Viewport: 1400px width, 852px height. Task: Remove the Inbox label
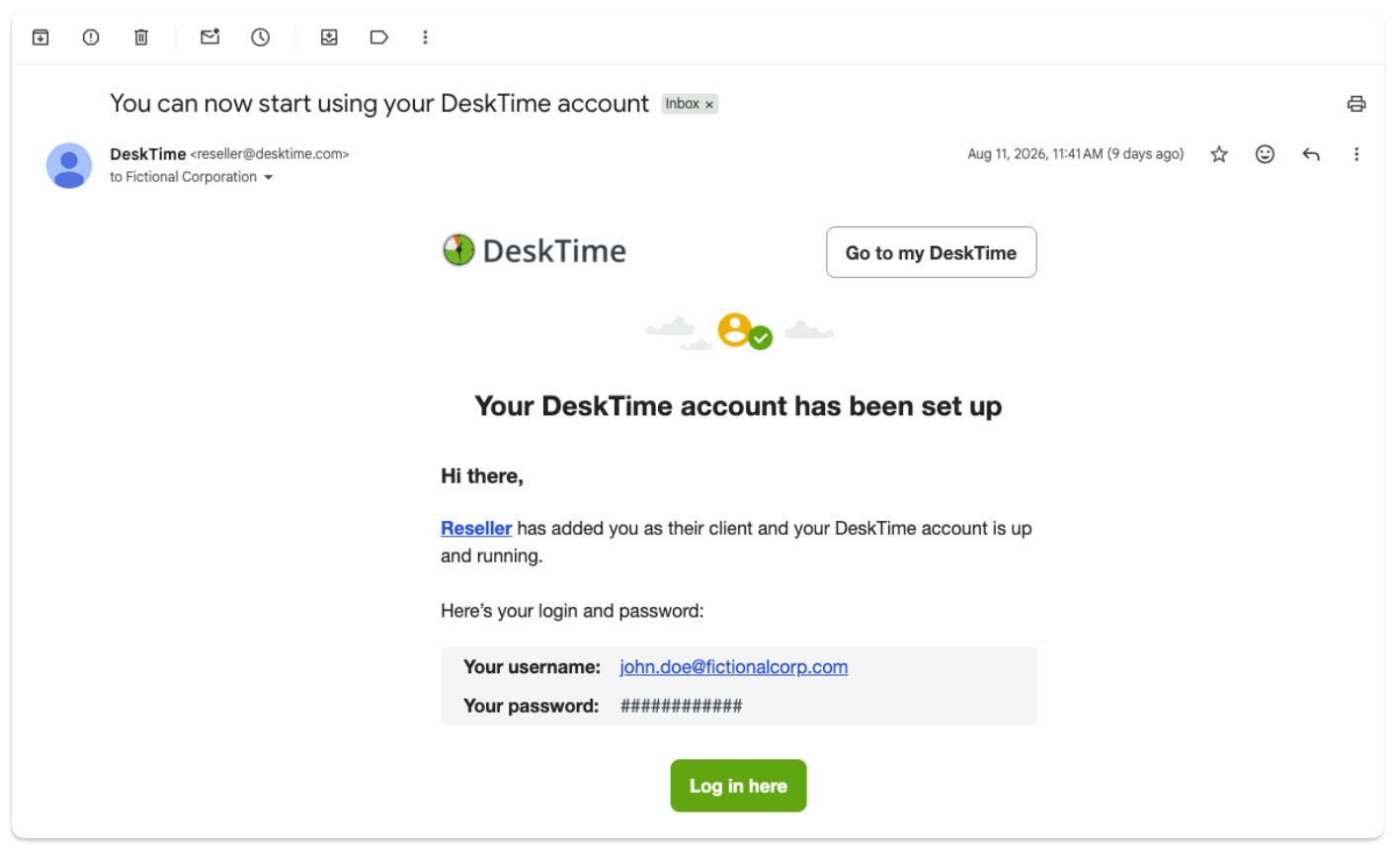(x=709, y=105)
